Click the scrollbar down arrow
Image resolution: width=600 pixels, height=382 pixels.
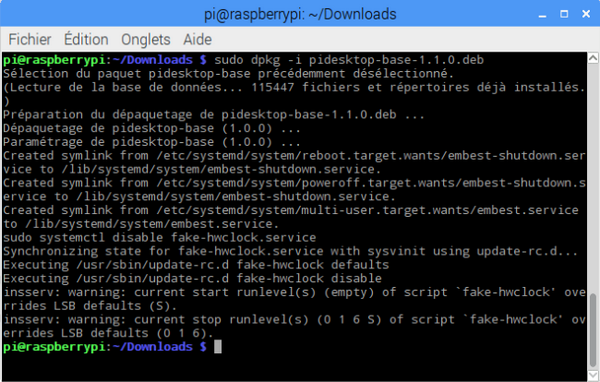(x=593, y=375)
